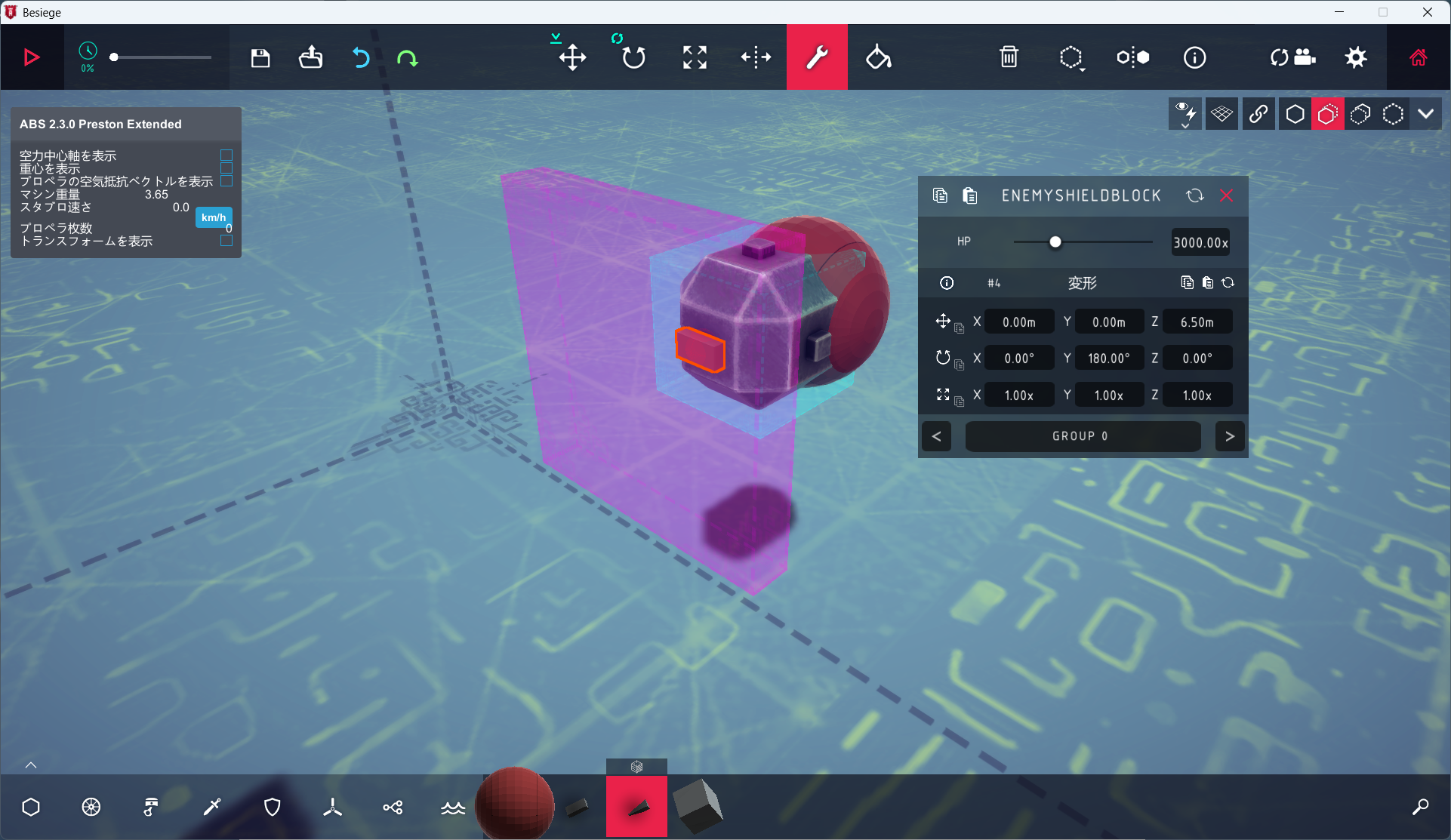Screen dimensions: 1451x840
Task: Click the GROUP 0 button
Action: (x=1083, y=436)
